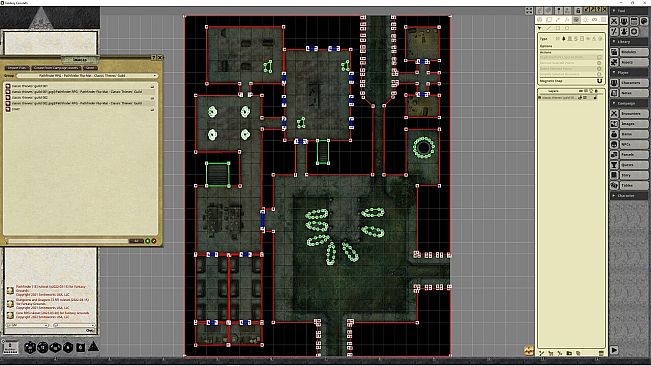Click the Encounters button
Image resolution: width=651 pixels, height=366 pixels.
(x=634, y=113)
